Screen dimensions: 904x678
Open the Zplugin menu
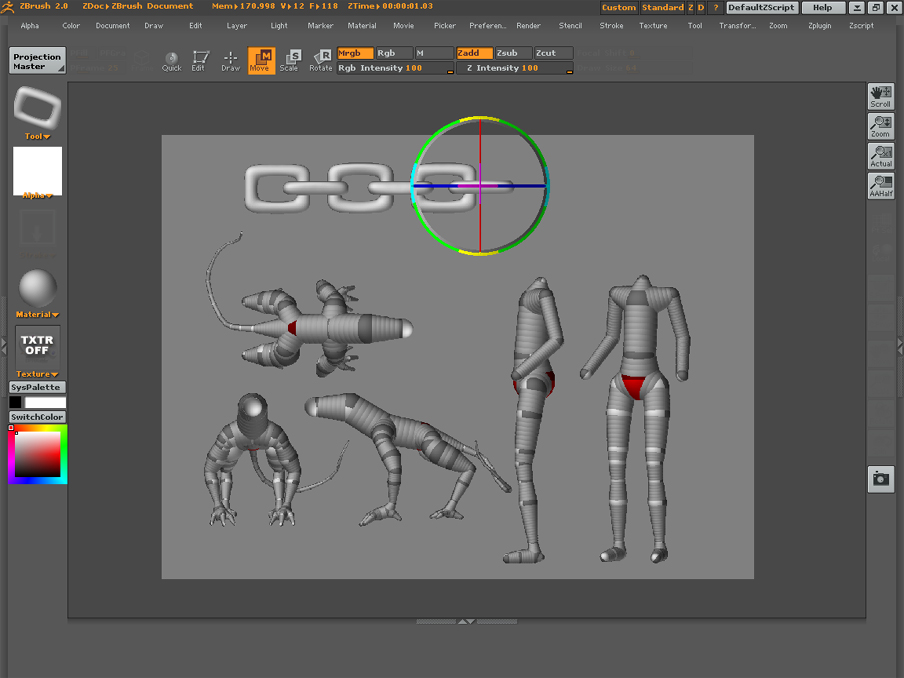point(819,26)
